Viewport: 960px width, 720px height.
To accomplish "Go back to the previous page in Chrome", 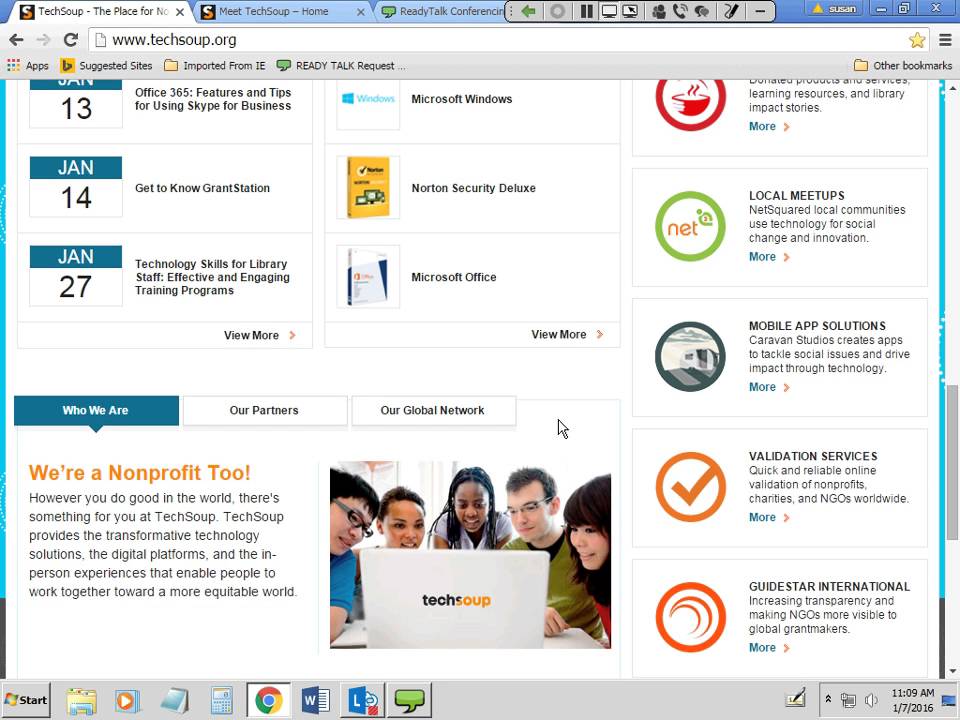I will (17, 40).
